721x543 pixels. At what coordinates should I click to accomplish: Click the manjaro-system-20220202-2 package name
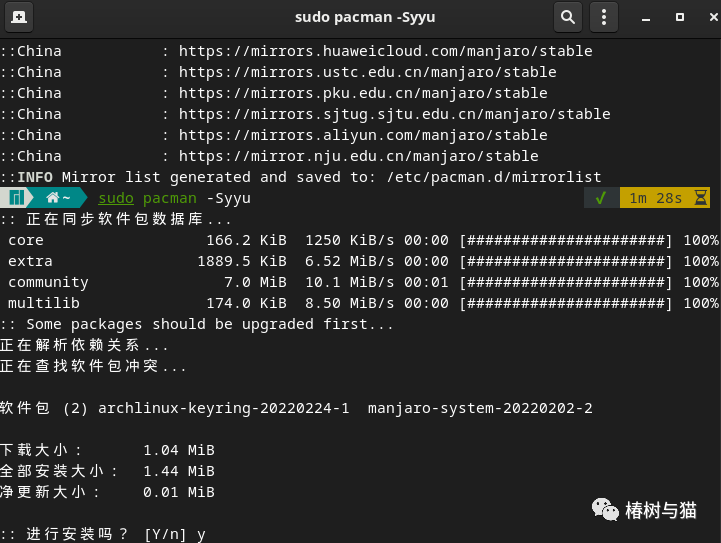480,408
